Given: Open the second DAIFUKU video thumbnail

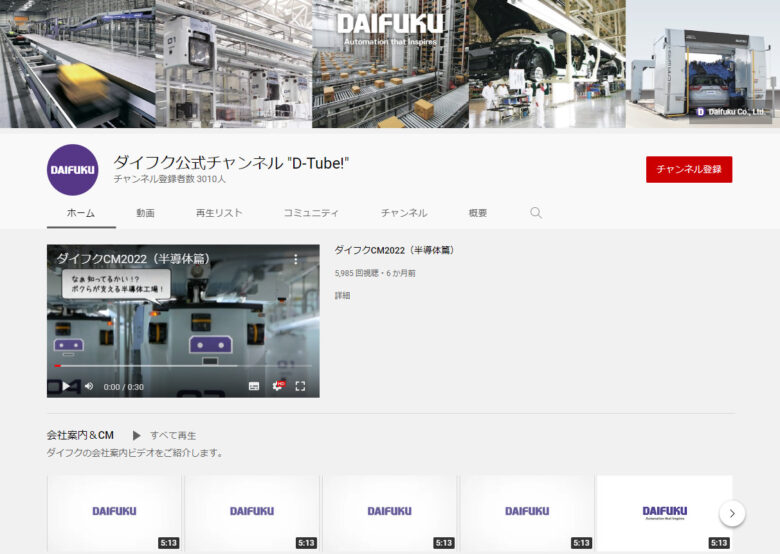Looking at the screenshot, I should (252, 513).
